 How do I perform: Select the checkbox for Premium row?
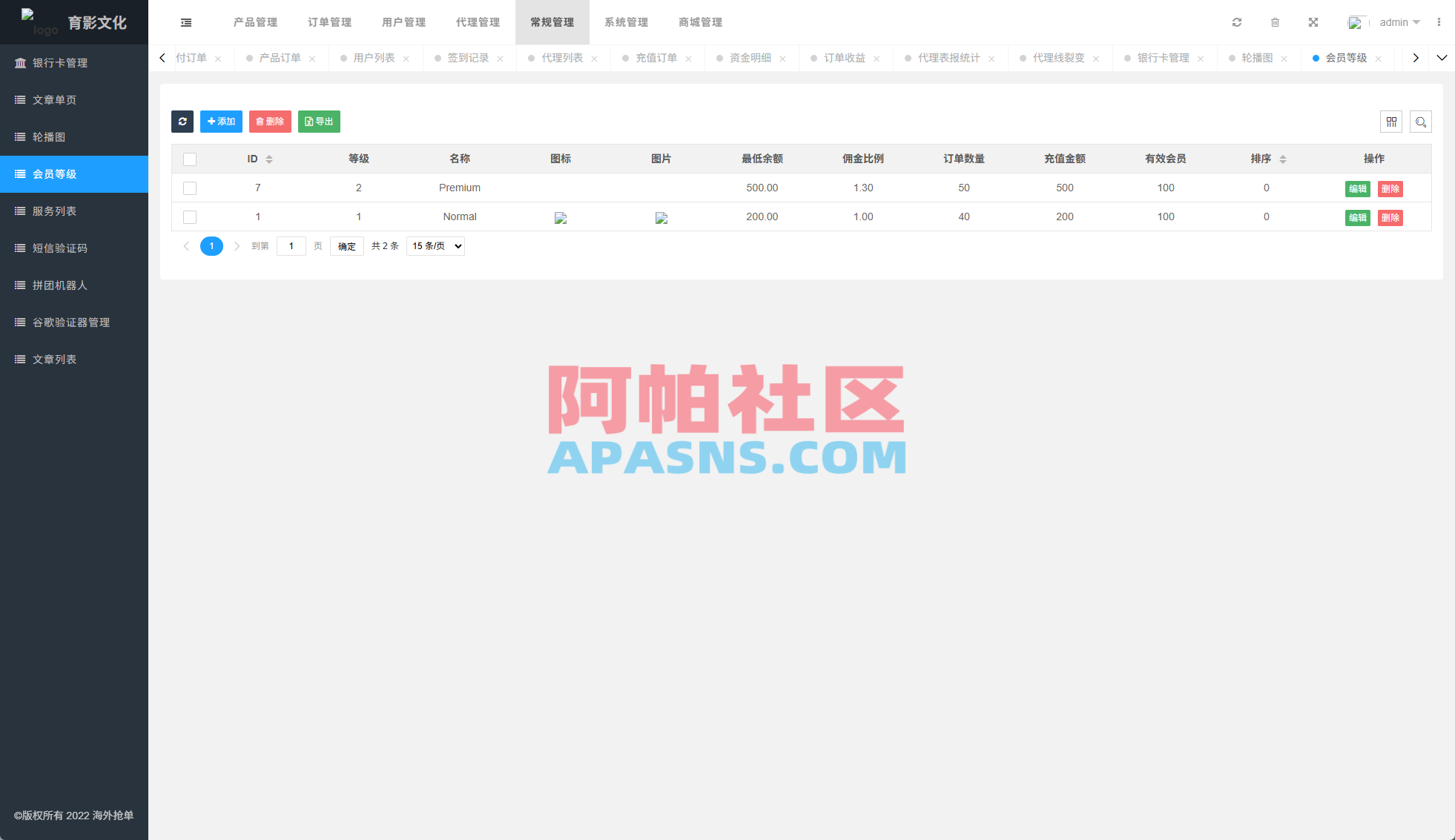pos(190,188)
